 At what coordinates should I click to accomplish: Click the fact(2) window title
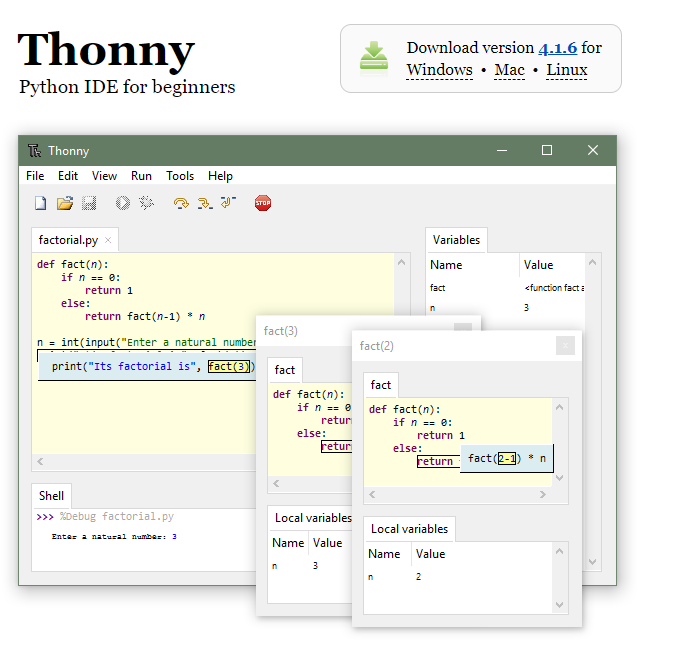click(x=377, y=346)
